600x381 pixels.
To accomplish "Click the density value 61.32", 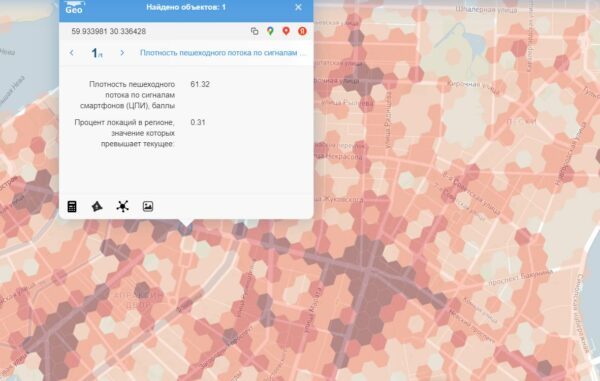I will coord(200,84).
